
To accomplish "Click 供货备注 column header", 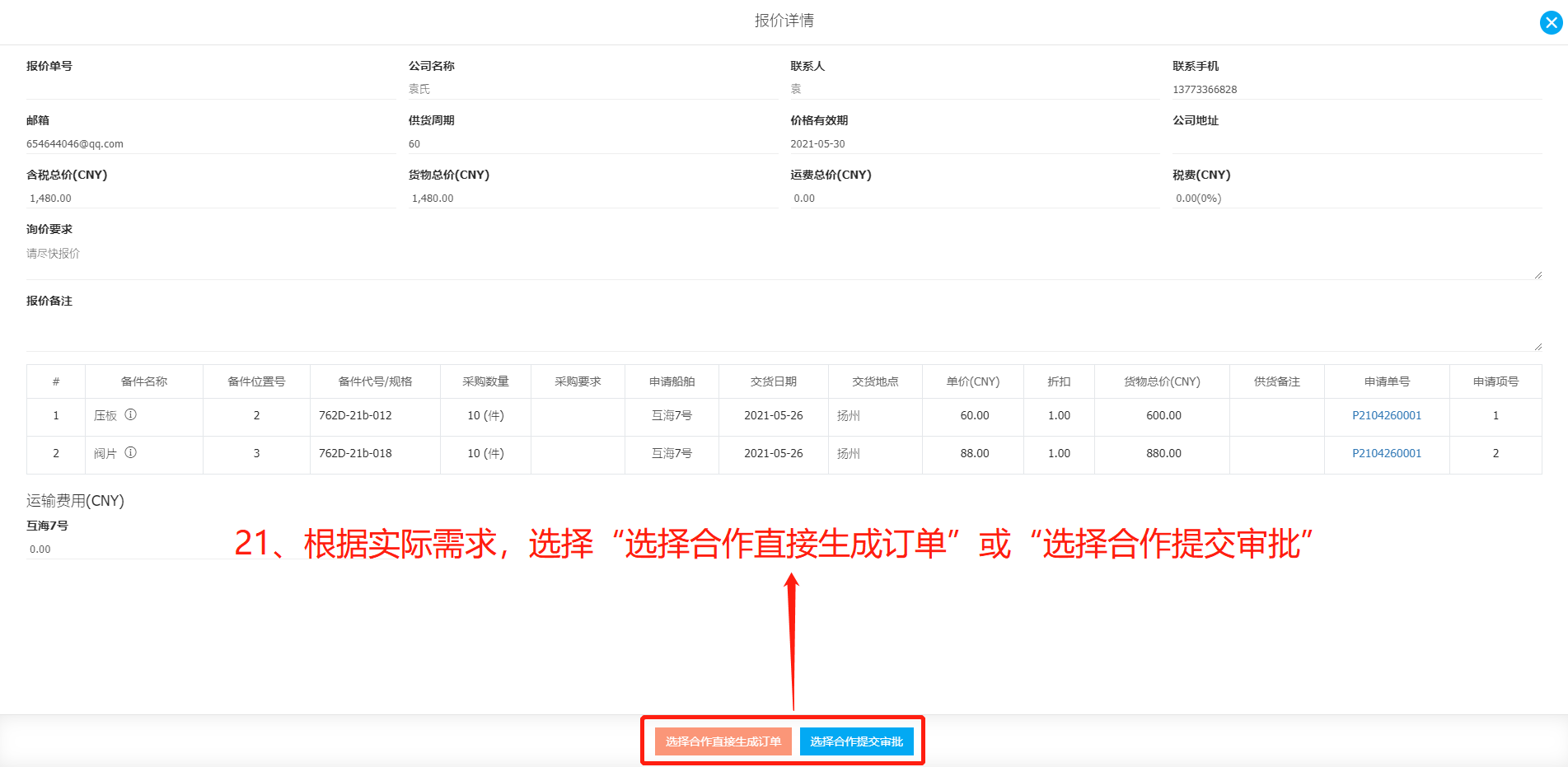I will pyautogui.click(x=1276, y=381).
